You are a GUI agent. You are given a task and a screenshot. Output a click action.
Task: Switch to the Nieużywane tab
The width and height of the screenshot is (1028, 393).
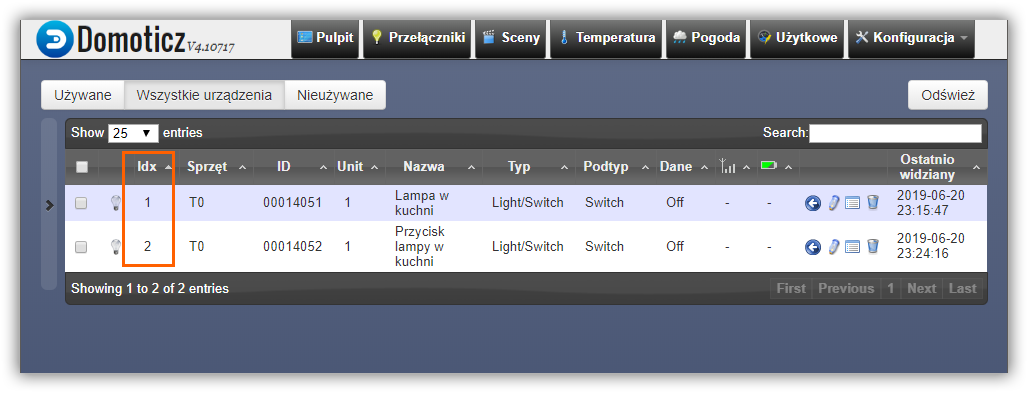coord(335,95)
